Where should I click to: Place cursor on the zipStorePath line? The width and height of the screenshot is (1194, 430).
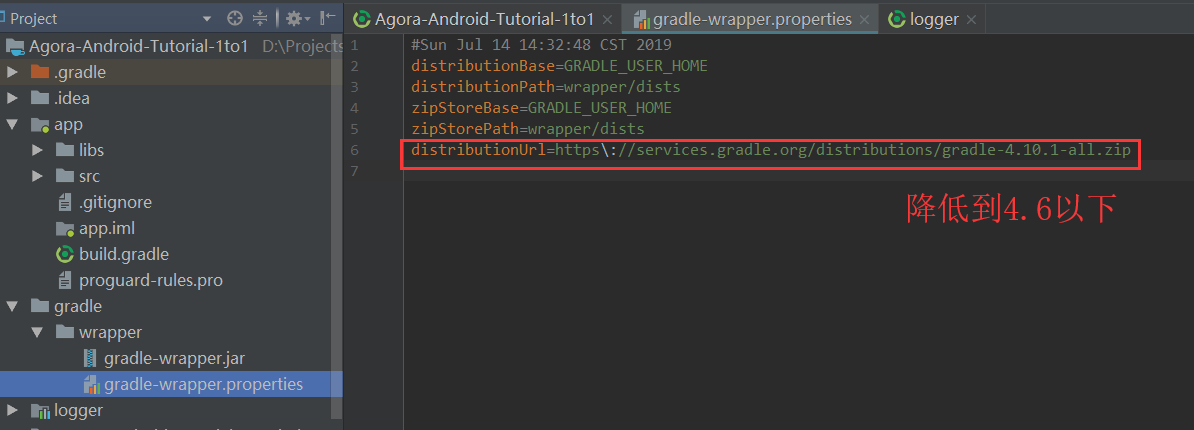tap(527, 129)
